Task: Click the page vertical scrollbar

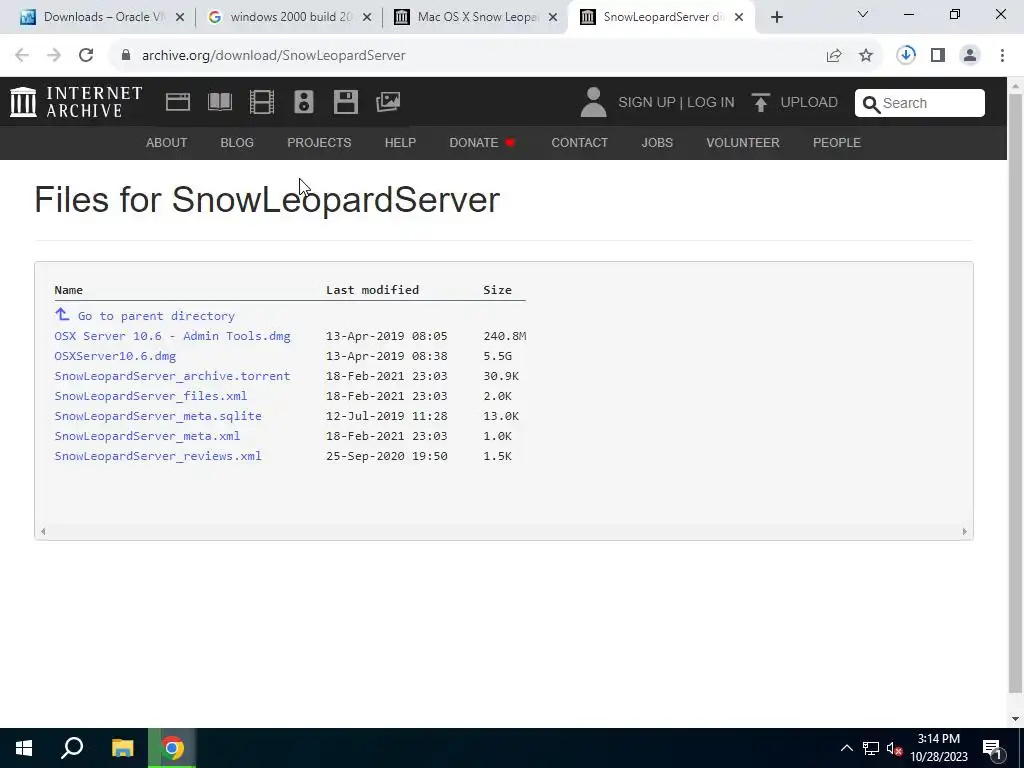Action: pos(1015,392)
